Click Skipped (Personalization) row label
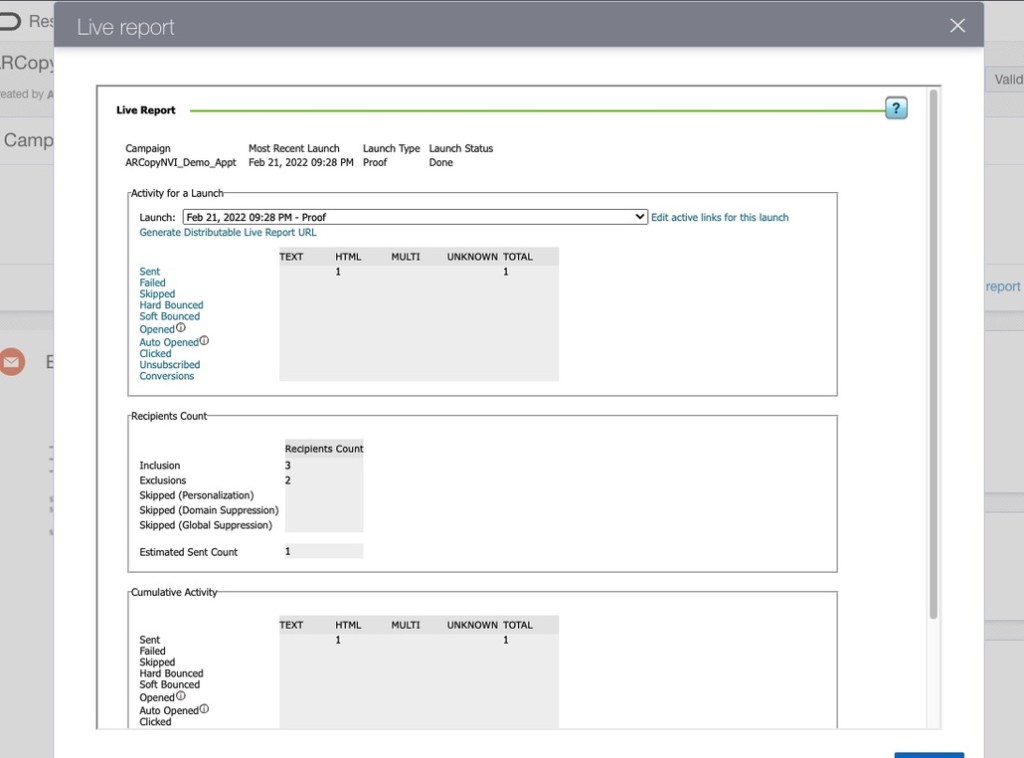The height and width of the screenshot is (758, 1024). (x=197, y=495)
